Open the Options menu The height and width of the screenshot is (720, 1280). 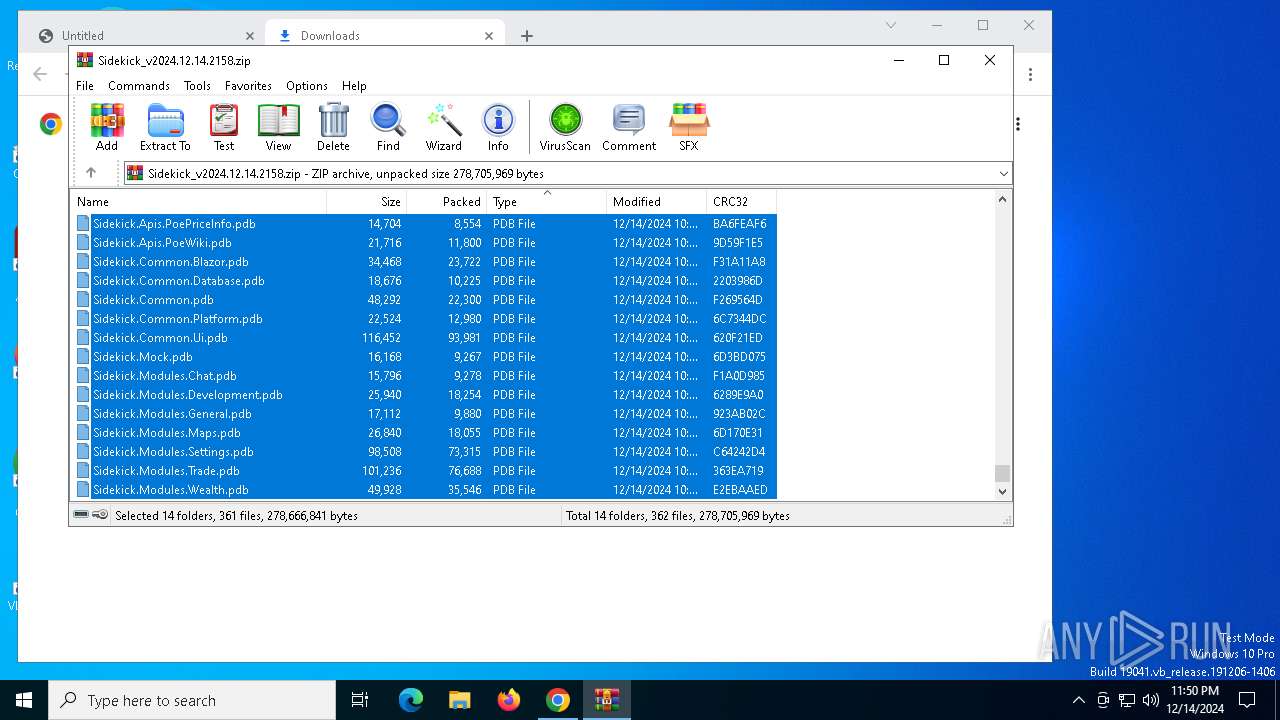(x=307, y=86)
